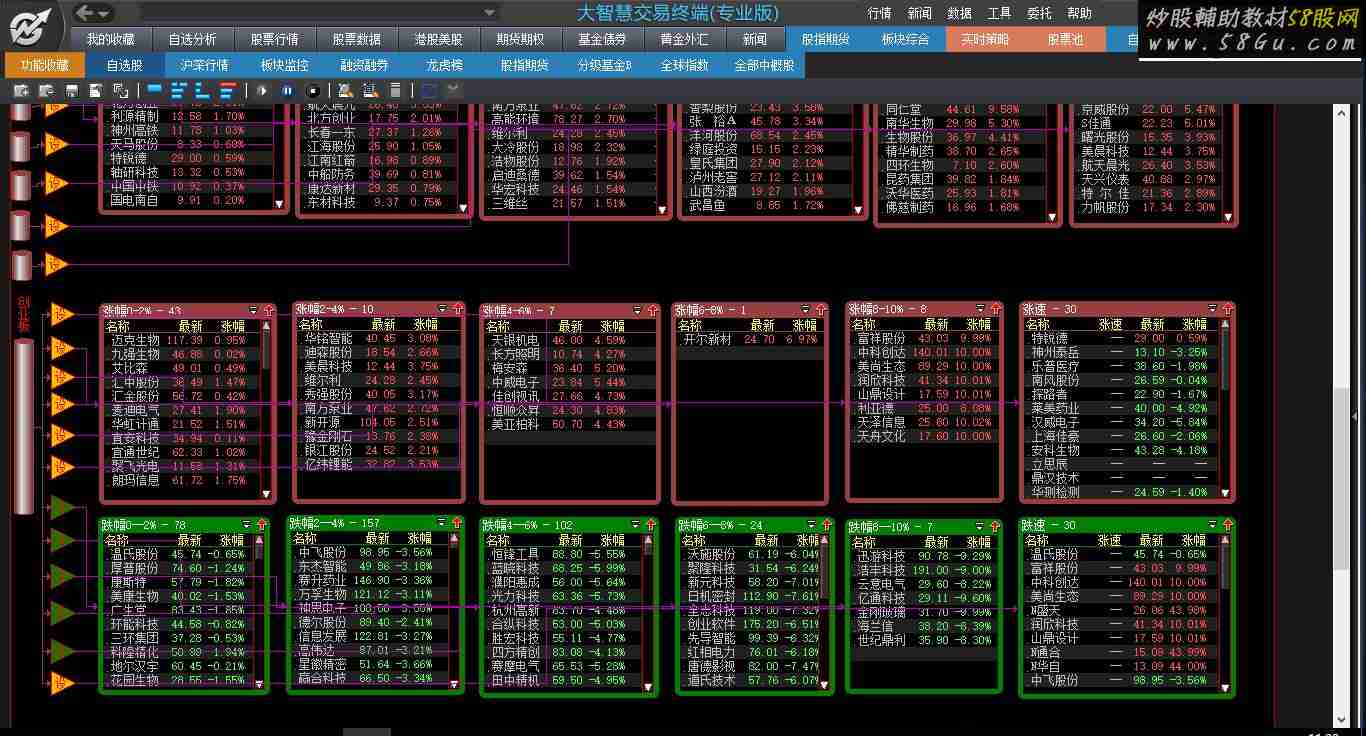Click the stop button in toolbar
The width and height of the screenshot is (1366, 736).
(x=312, y=90)
